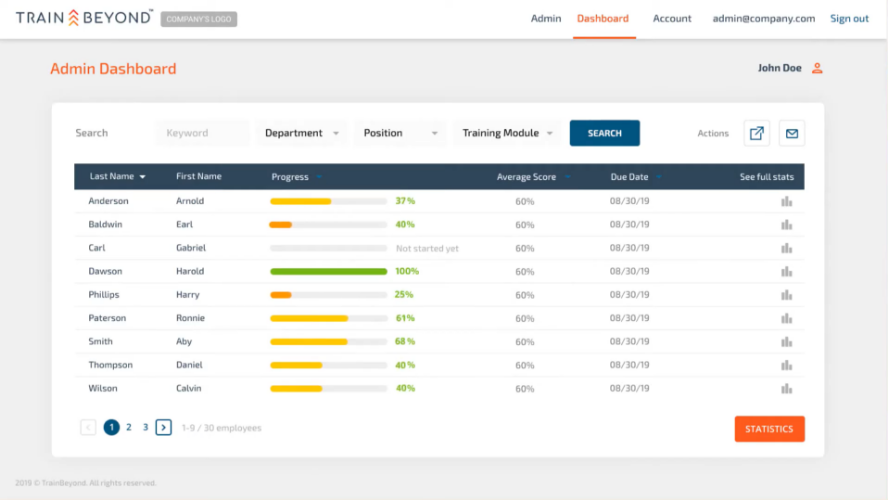This screenshot has height=500, width=890.
Task: Click the stats icon in Smith's row
Action: pyautogui.click(x=786, y=342)
